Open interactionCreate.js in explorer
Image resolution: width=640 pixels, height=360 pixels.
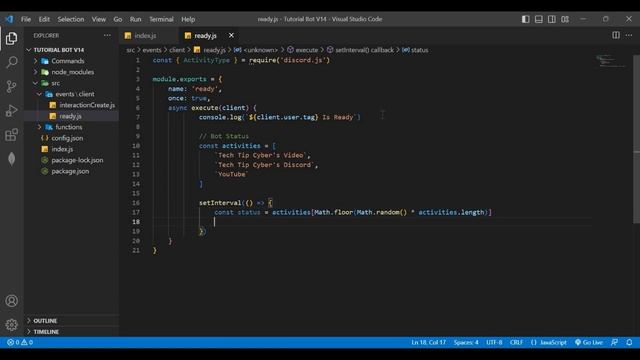click(x=71, y=105)
